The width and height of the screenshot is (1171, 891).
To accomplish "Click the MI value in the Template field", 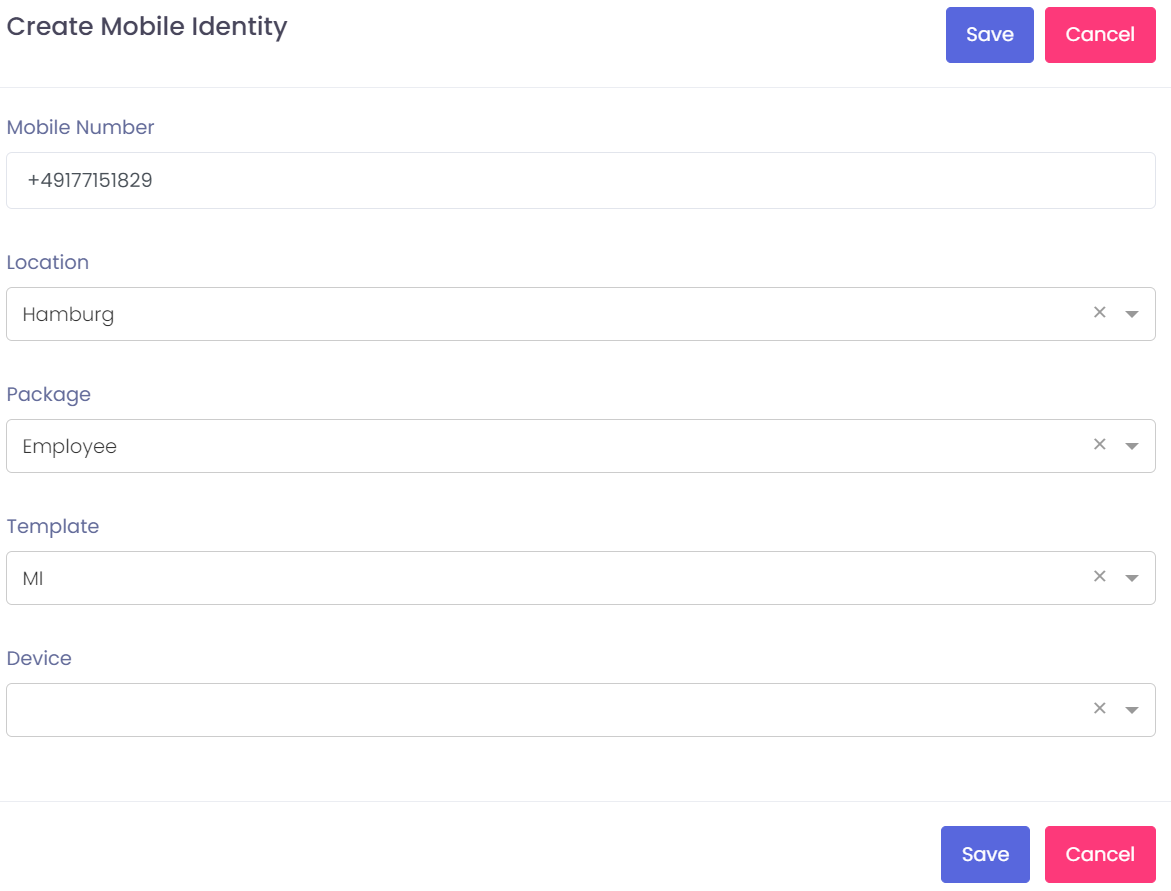I will pyautogui.click(x=33, y=578).
